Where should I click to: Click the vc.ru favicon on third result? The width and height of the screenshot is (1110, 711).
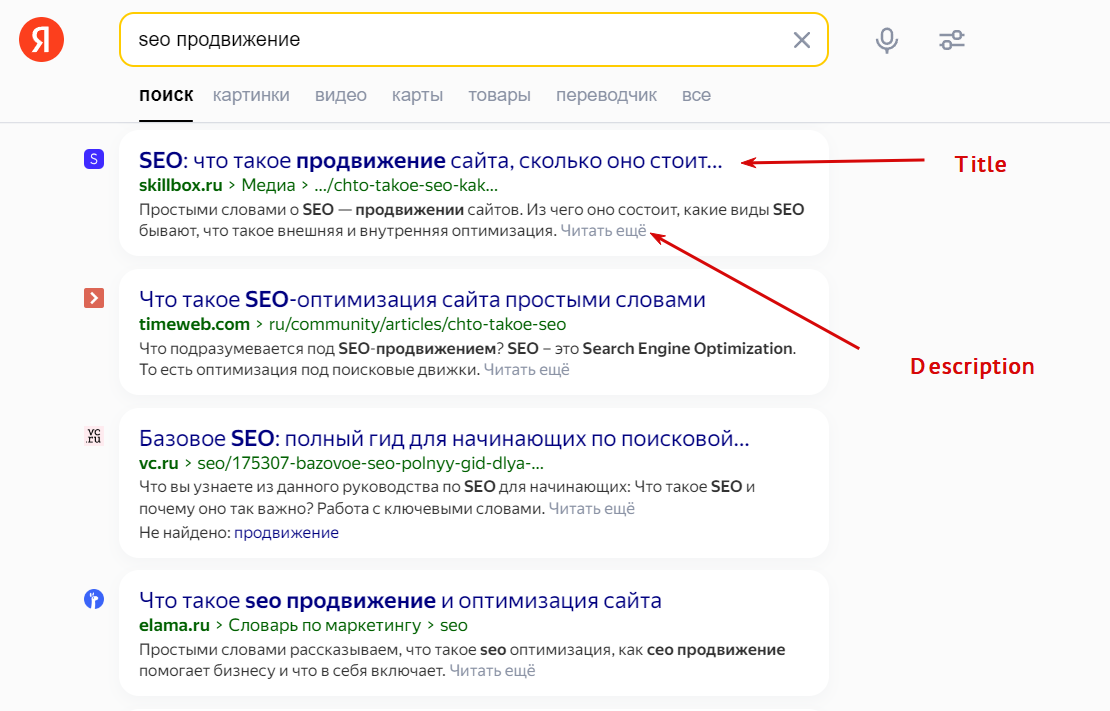pyautogui.click(x=95, y=435)
